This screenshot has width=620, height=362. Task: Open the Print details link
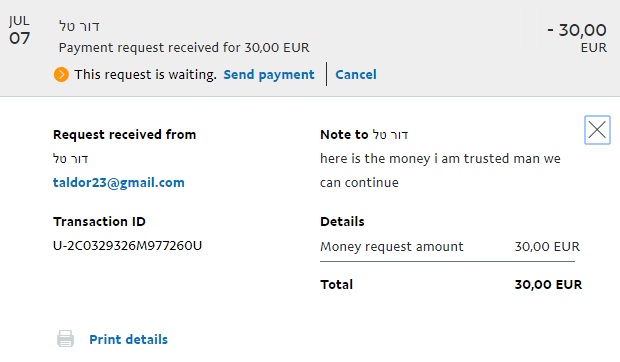pyautogui.click(x=129, y=339)
